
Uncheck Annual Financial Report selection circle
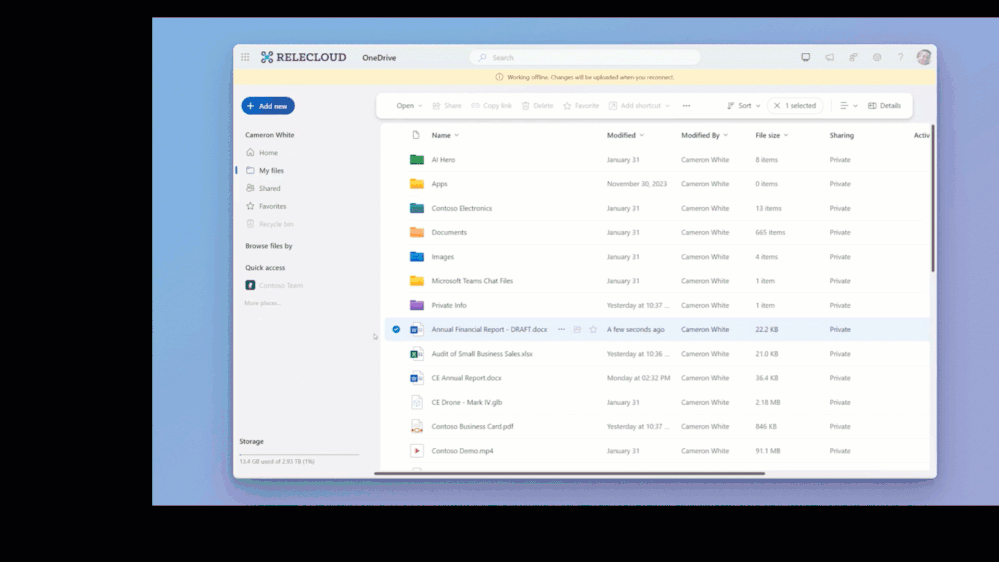396,329
